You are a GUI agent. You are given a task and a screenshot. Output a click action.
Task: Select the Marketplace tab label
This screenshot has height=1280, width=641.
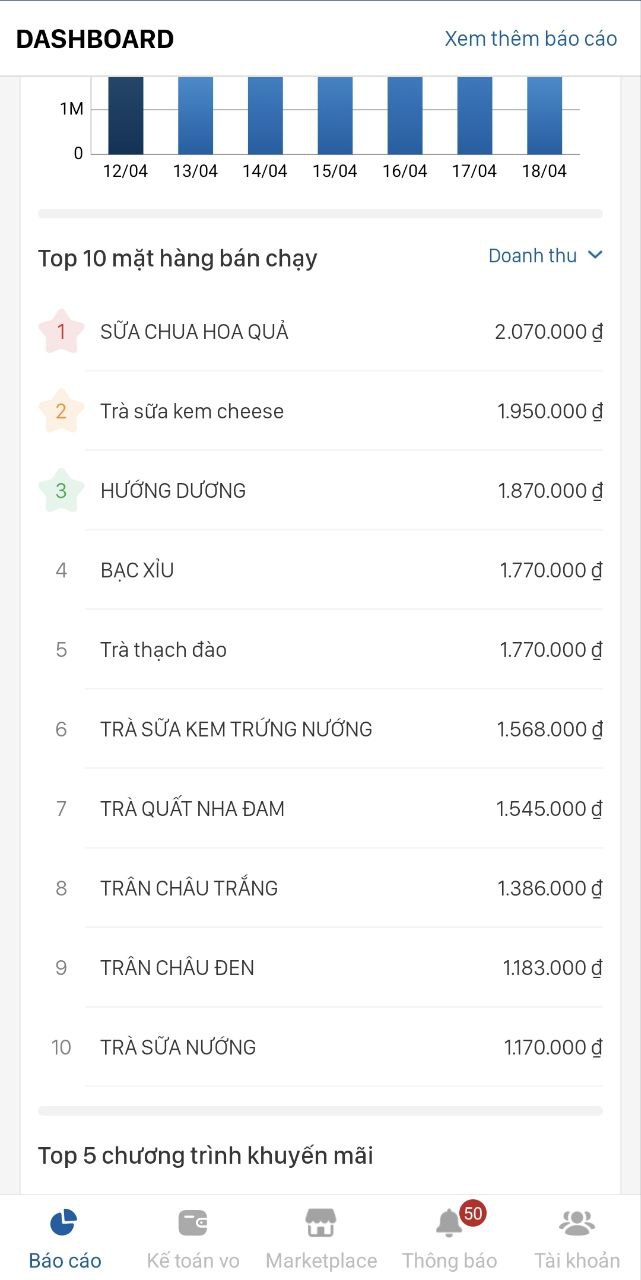[321, 1261]
